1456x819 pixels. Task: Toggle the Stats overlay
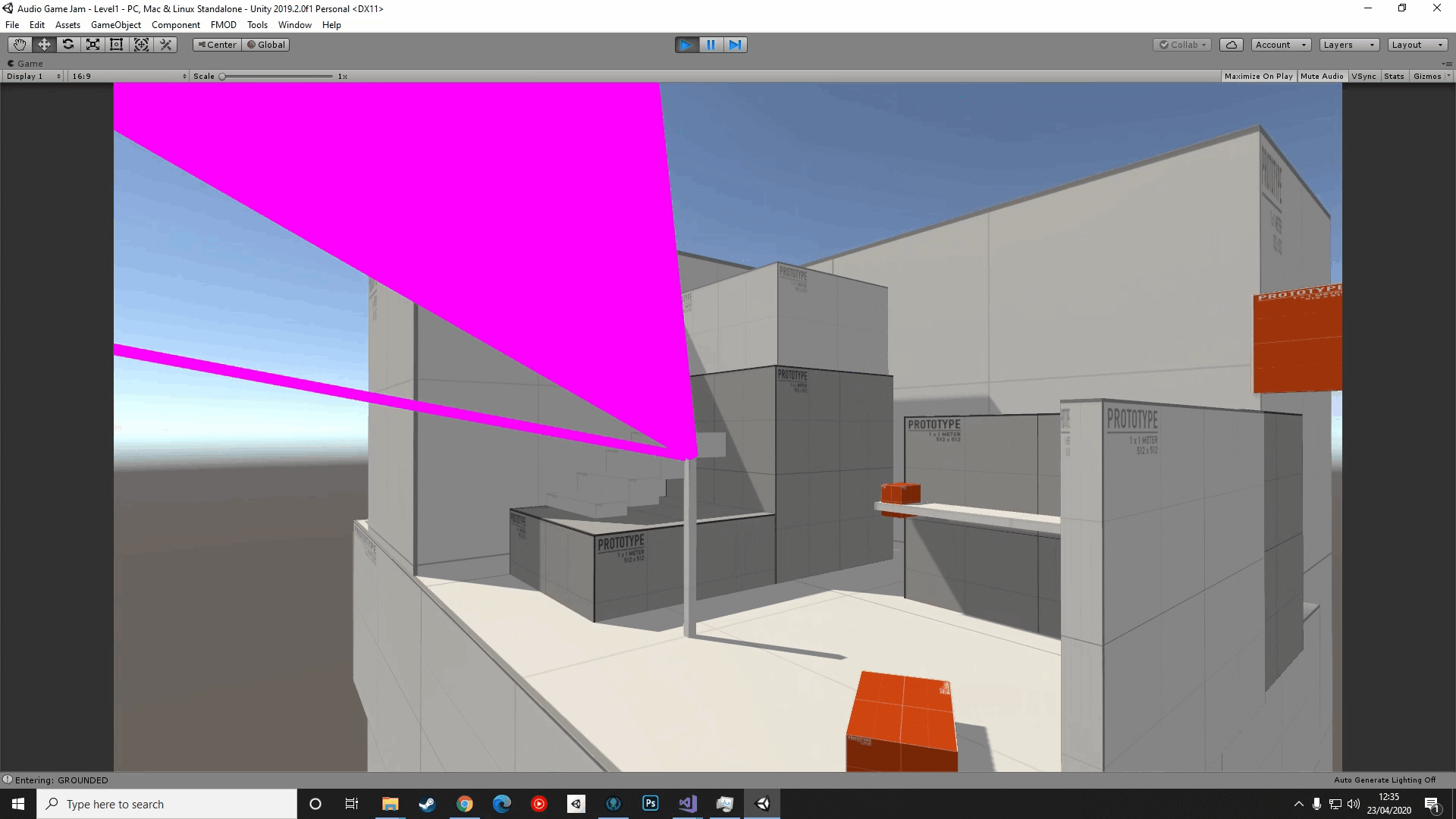1393,77
